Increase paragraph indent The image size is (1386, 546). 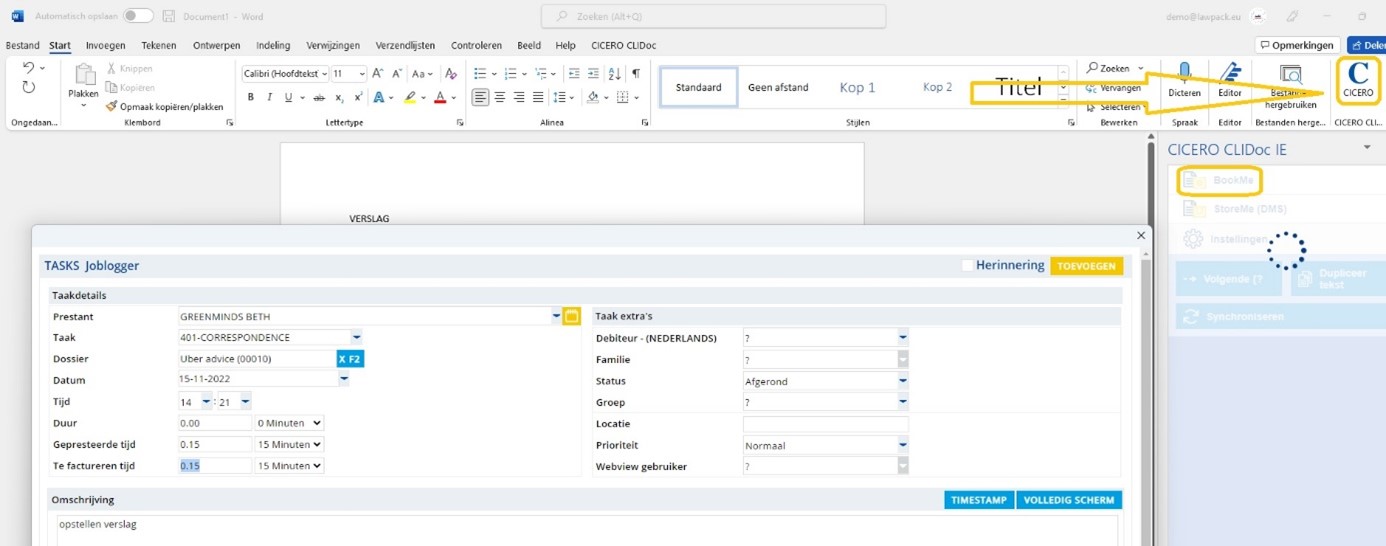[x=593, y=73]
